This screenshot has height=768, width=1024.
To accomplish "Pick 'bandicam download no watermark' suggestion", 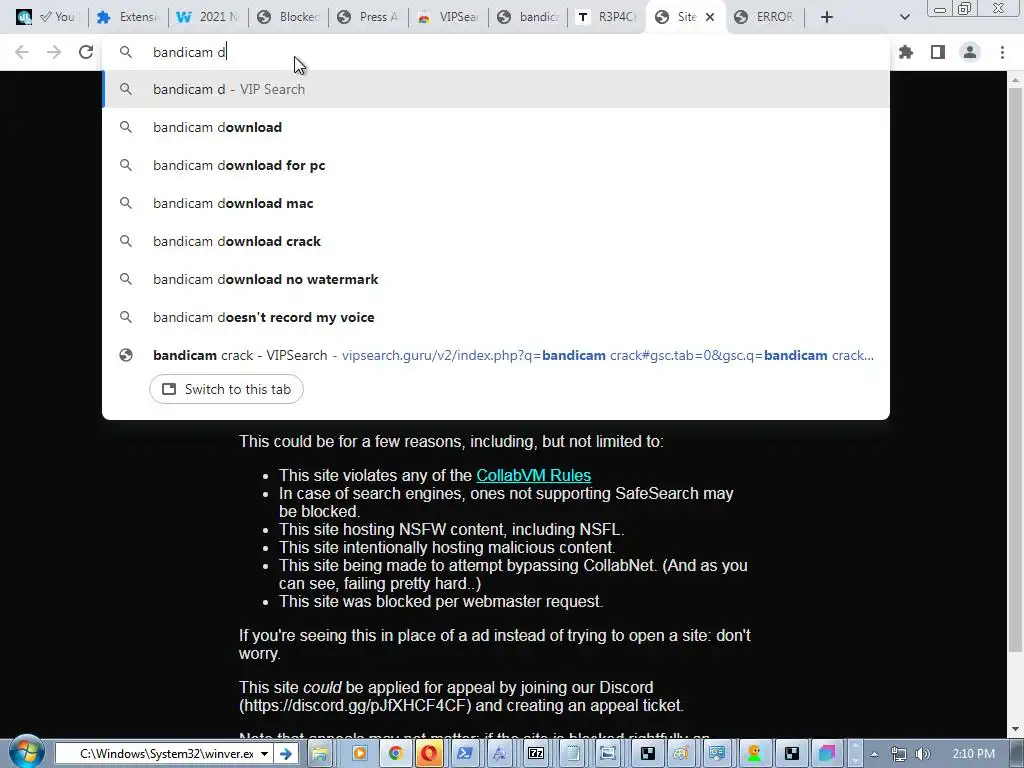I will (x=496, y=279).
